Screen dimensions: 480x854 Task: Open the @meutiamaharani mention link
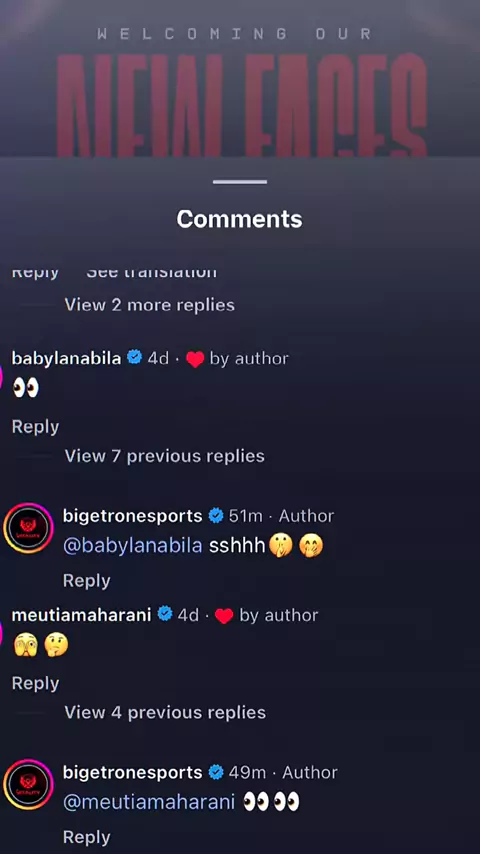point(149,802)
